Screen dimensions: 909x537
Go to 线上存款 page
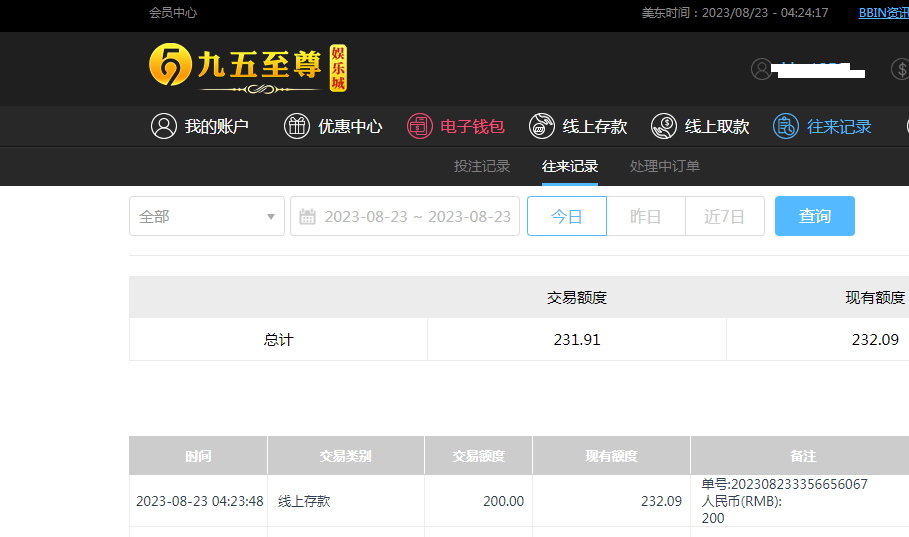(x=578, y=126)
